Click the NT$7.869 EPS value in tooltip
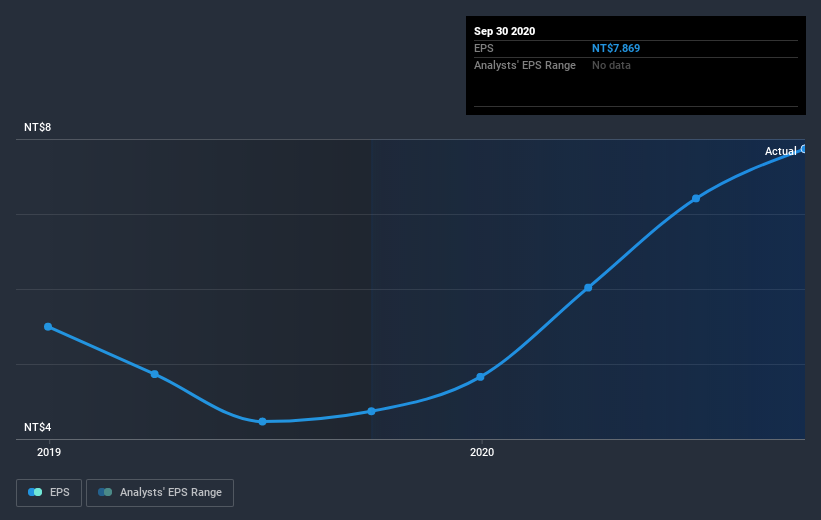821x520 pixels. click(616, 48)
